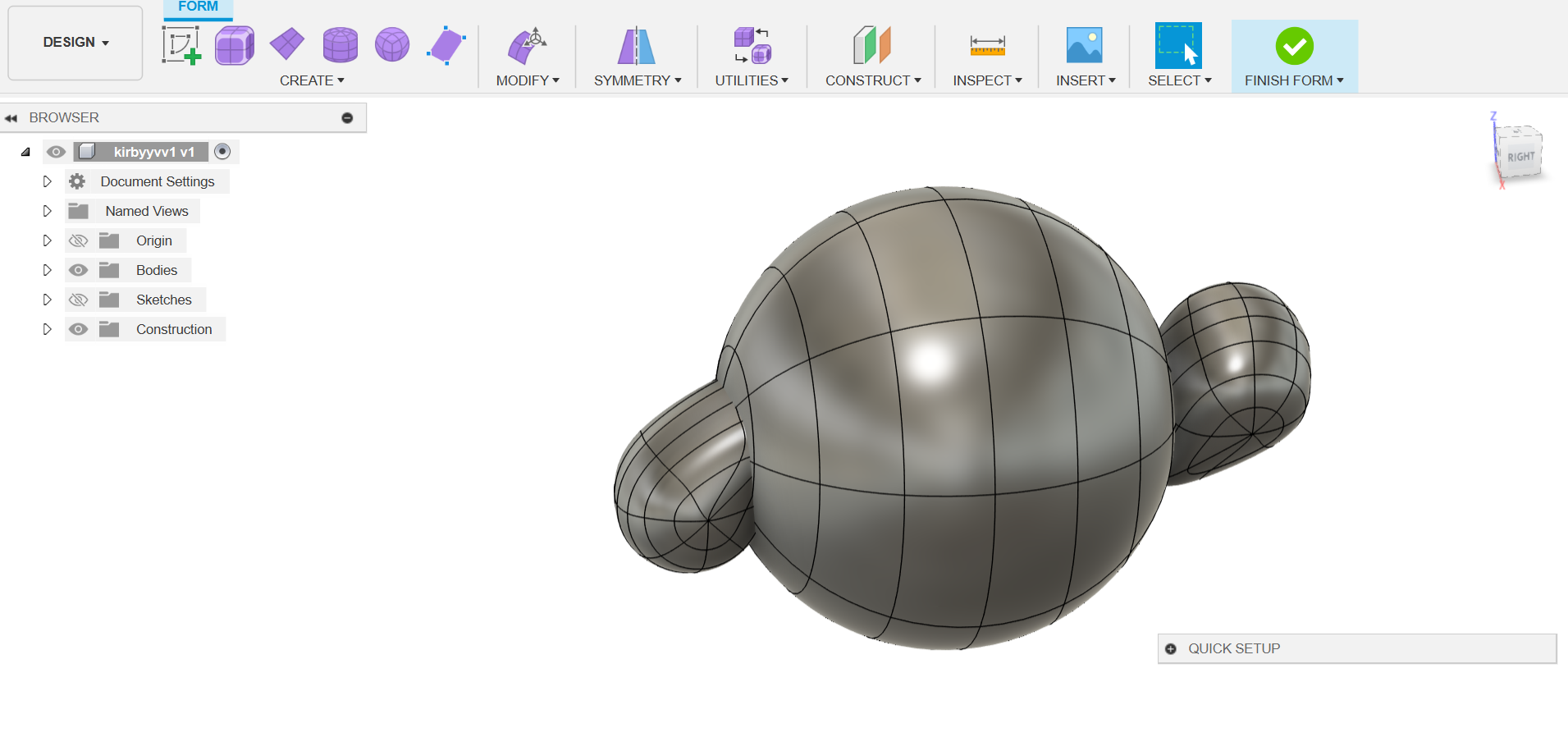Select the Named Views label
This screenshot has height=737, width=1568.
pyautogui.click(x=147, y=211)
